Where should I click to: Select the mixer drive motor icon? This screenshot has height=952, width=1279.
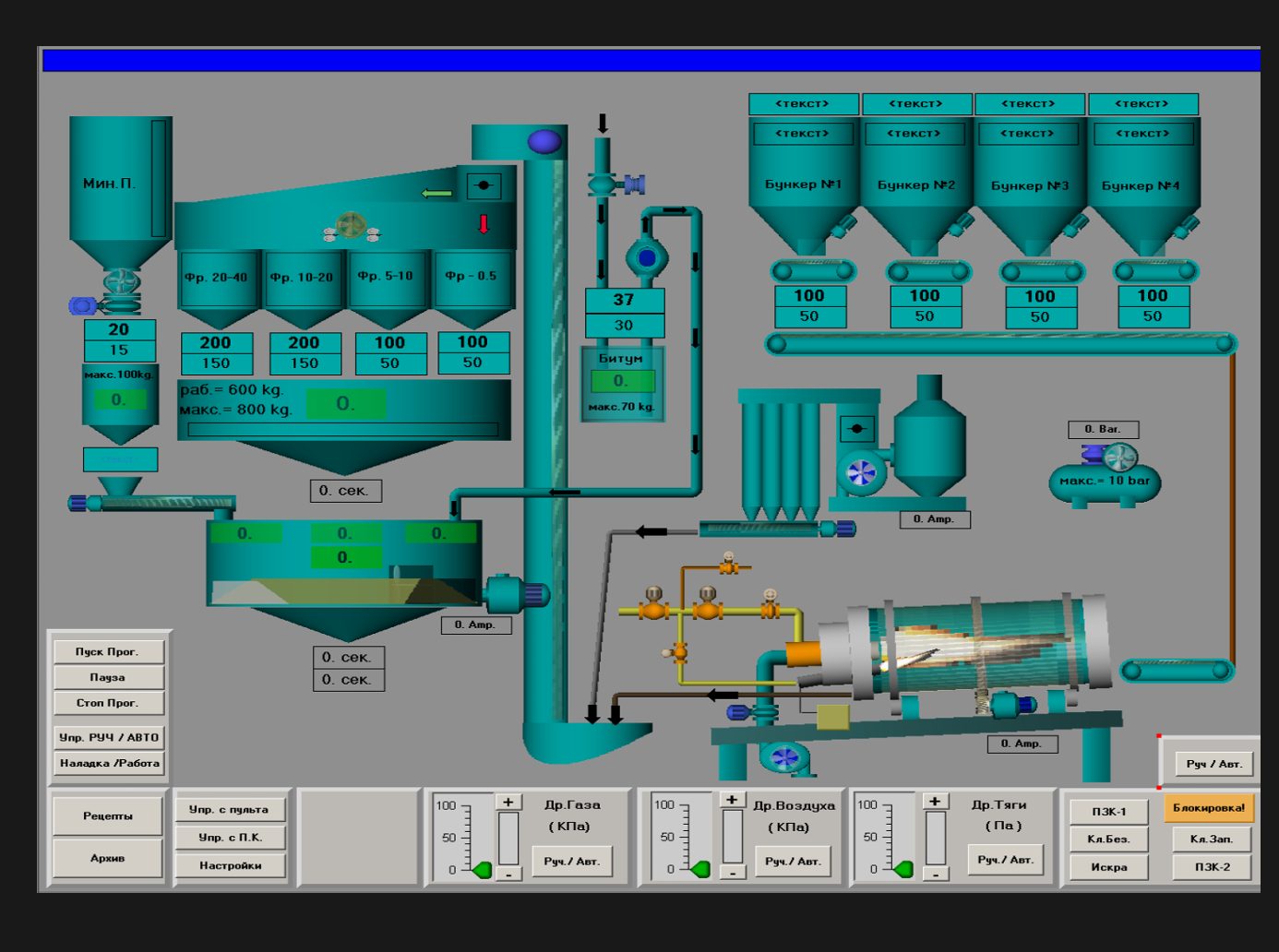[x=515, y=593]
